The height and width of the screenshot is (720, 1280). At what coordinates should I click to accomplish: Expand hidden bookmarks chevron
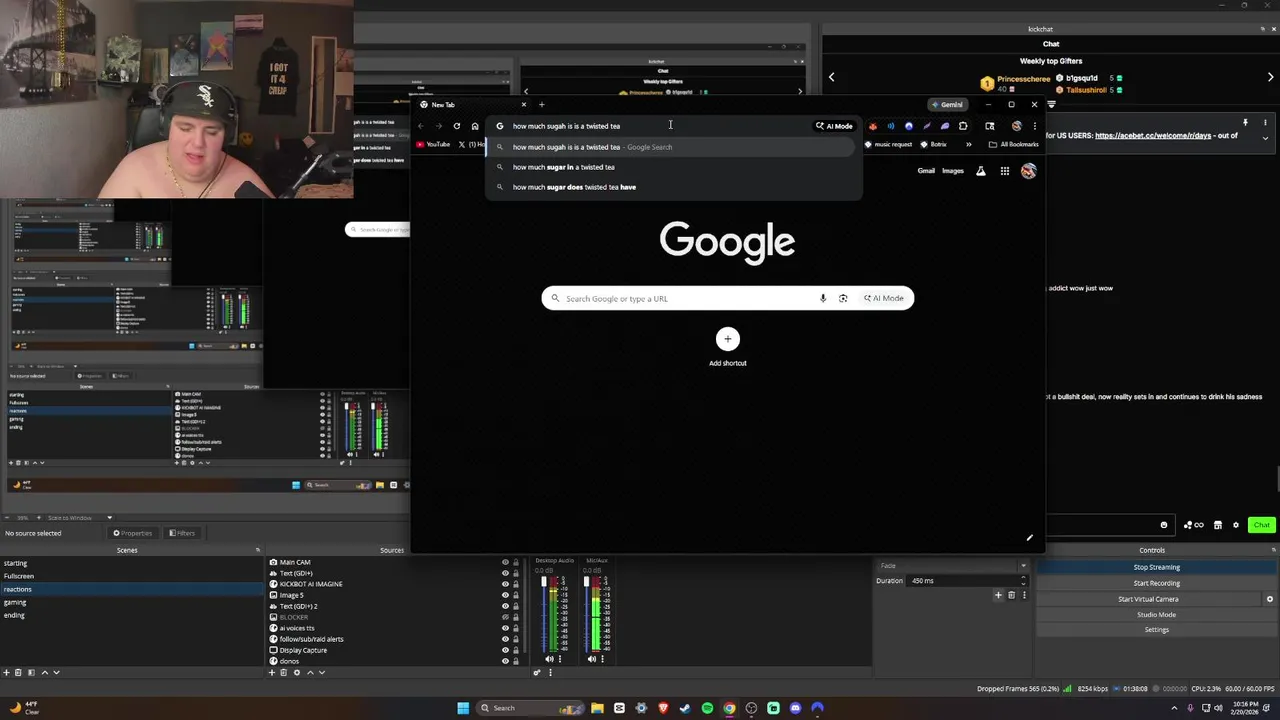[968, 144]
